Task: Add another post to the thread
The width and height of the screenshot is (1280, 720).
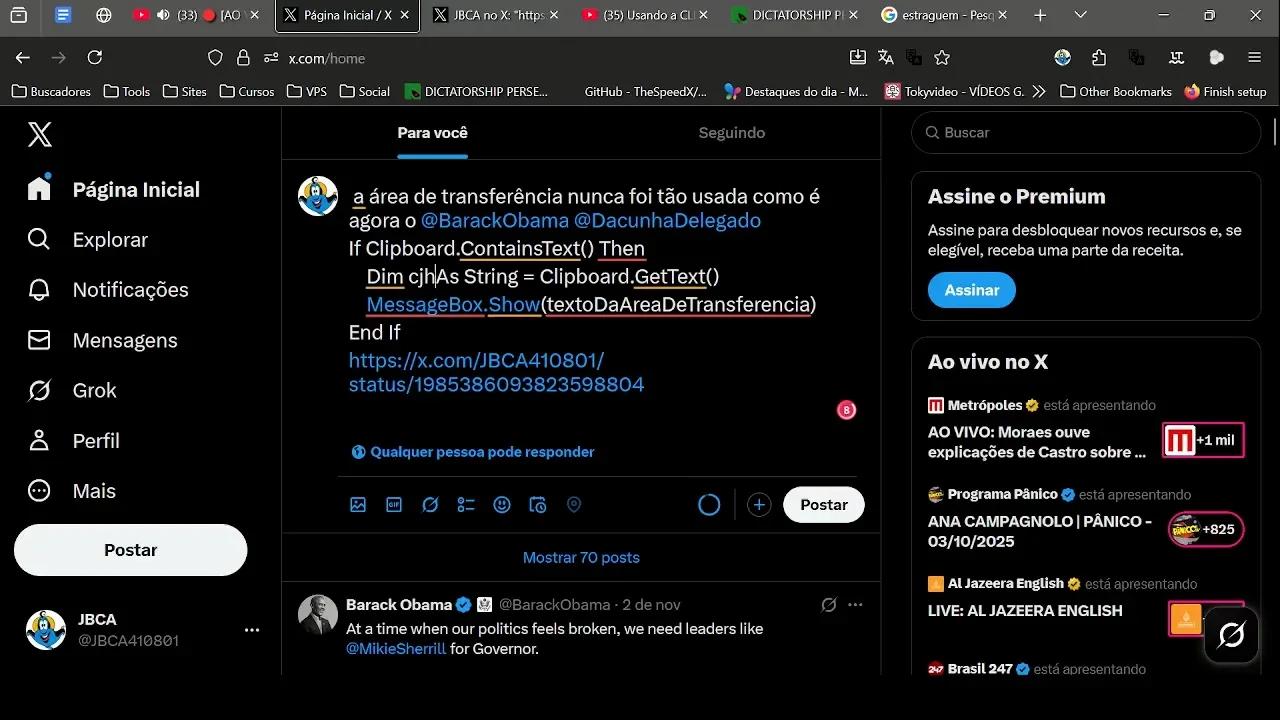Action: point(759,505)
